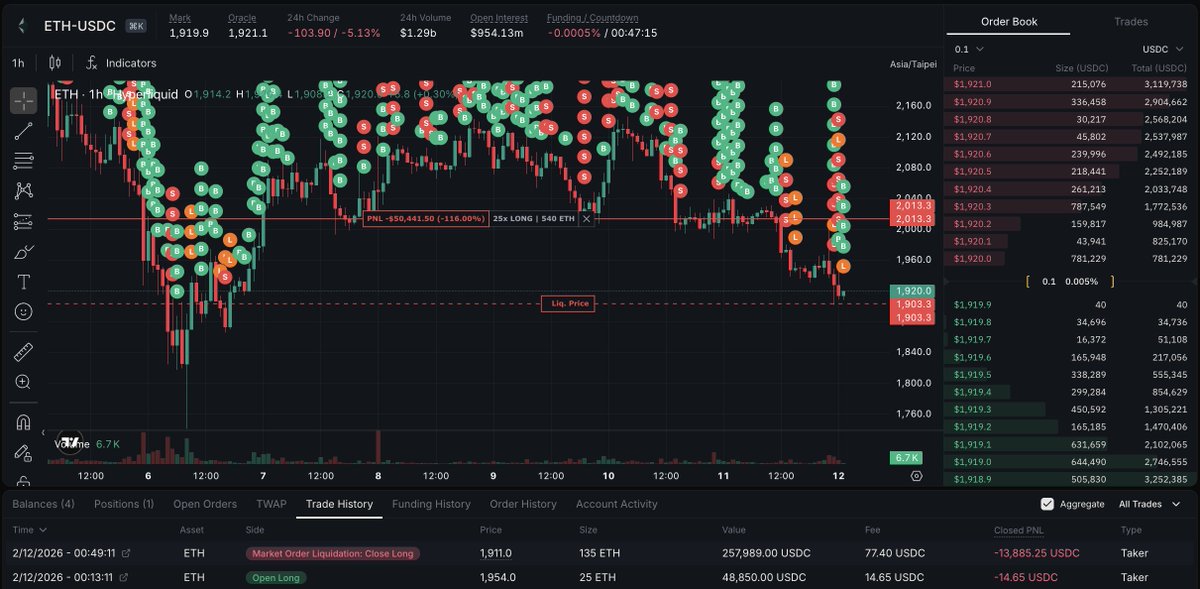Open the Positions (1) tab
This screenshot has height=589, width=1200.
[x=124, y=504]
